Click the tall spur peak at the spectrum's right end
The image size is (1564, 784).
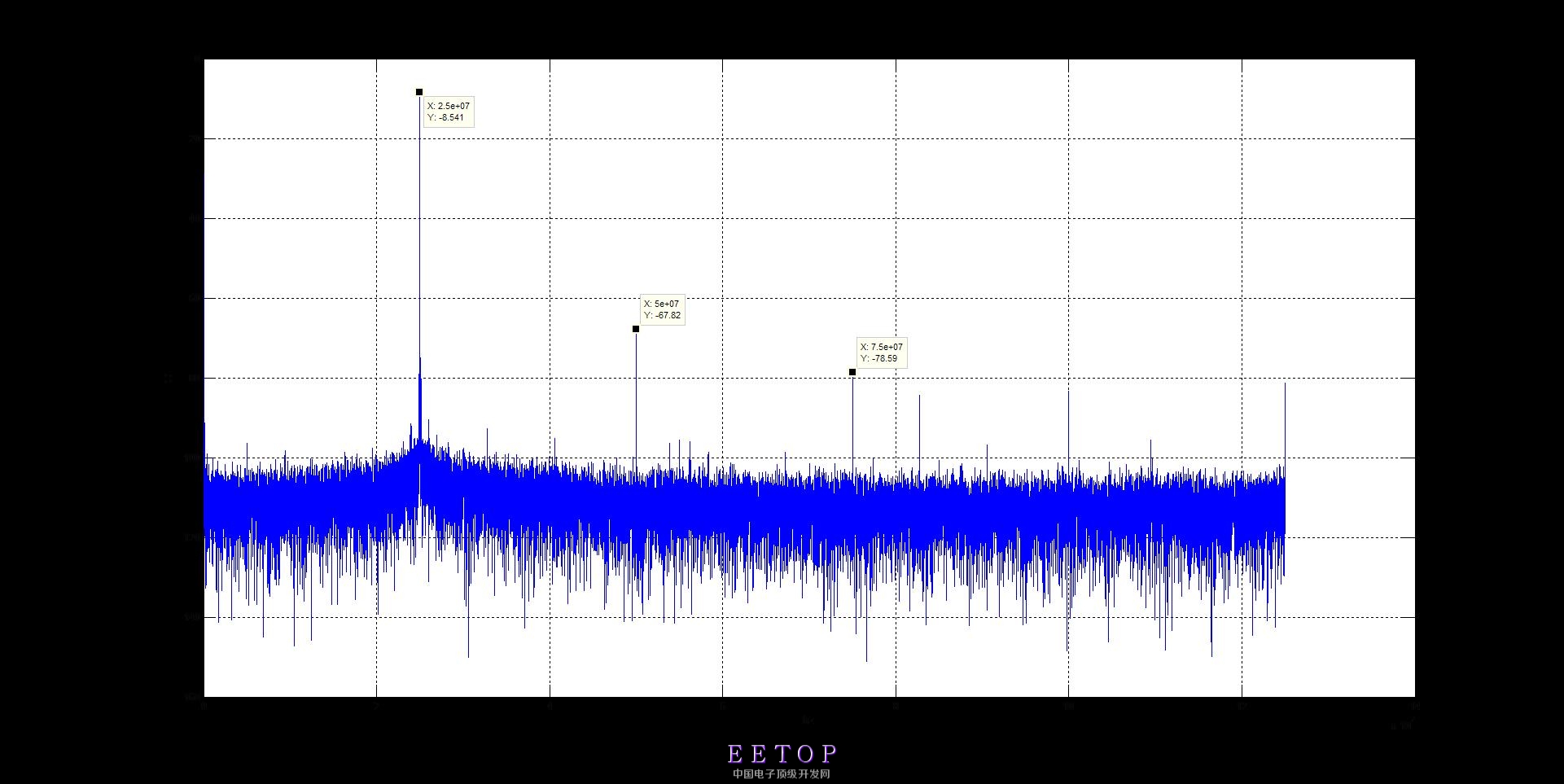point(1285,423)
